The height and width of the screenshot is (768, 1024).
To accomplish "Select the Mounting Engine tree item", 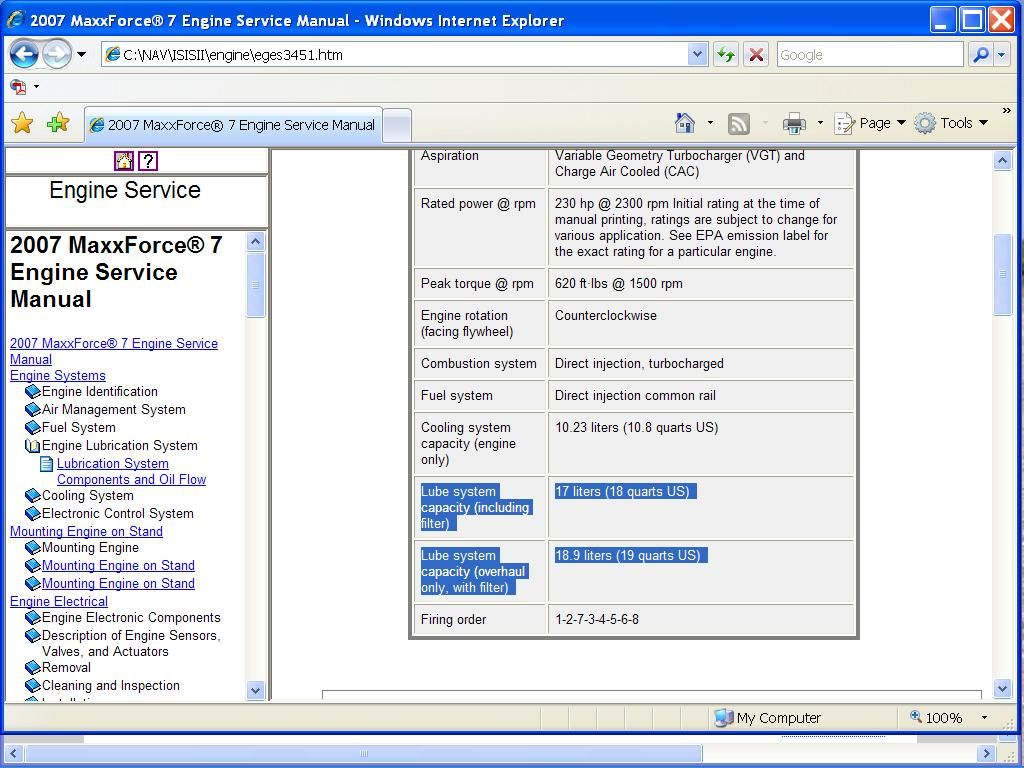I will (x=90, y=548).
